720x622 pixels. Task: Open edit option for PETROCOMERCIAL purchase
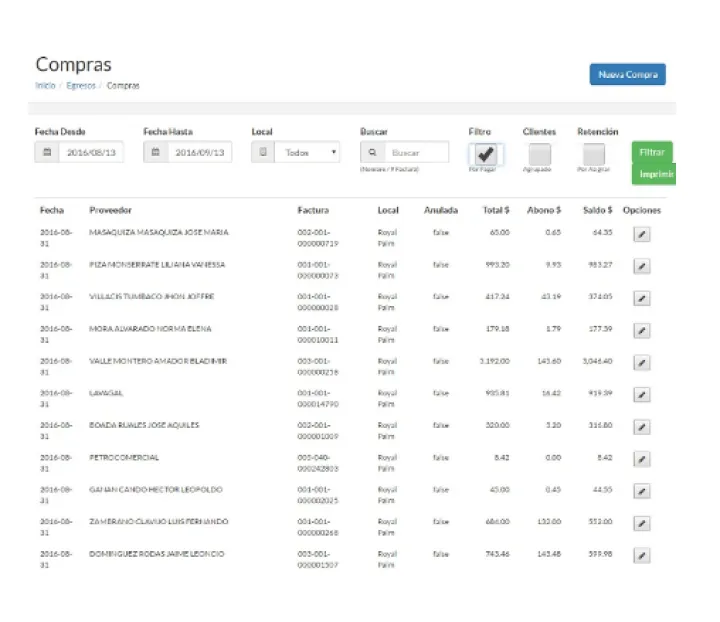coord(642,459)
